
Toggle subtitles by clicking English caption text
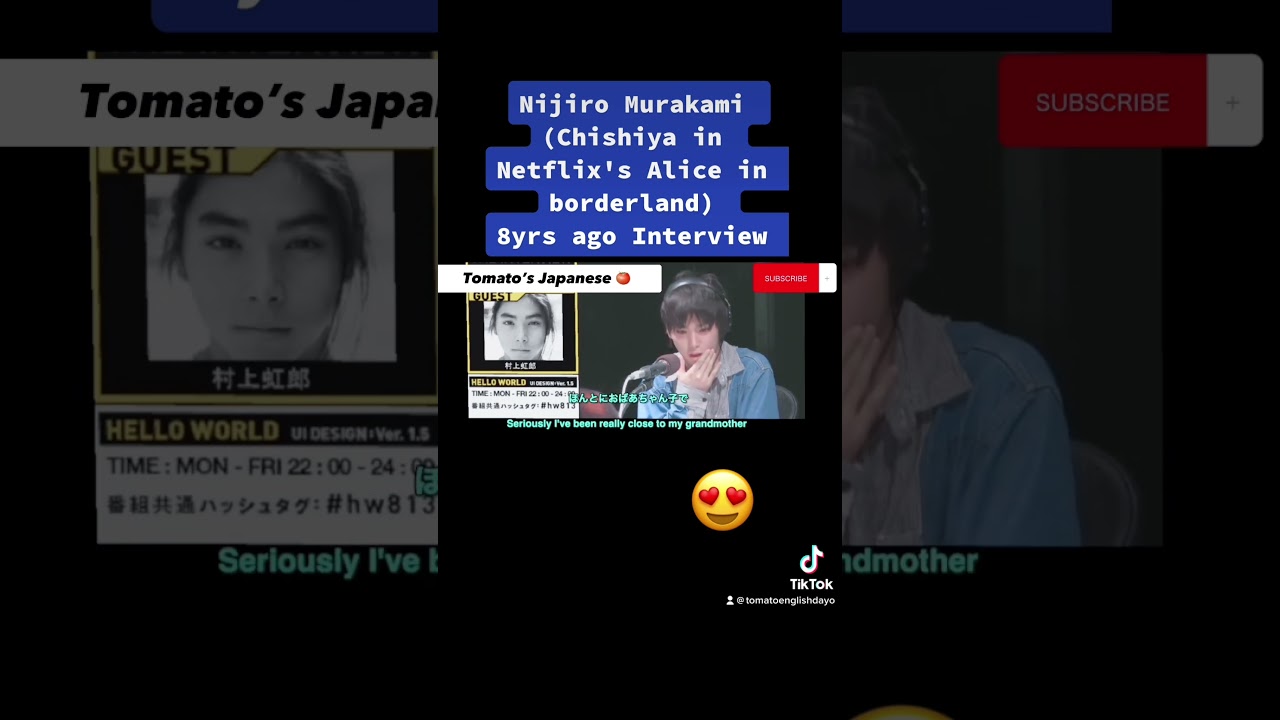(x=626, y=423)
